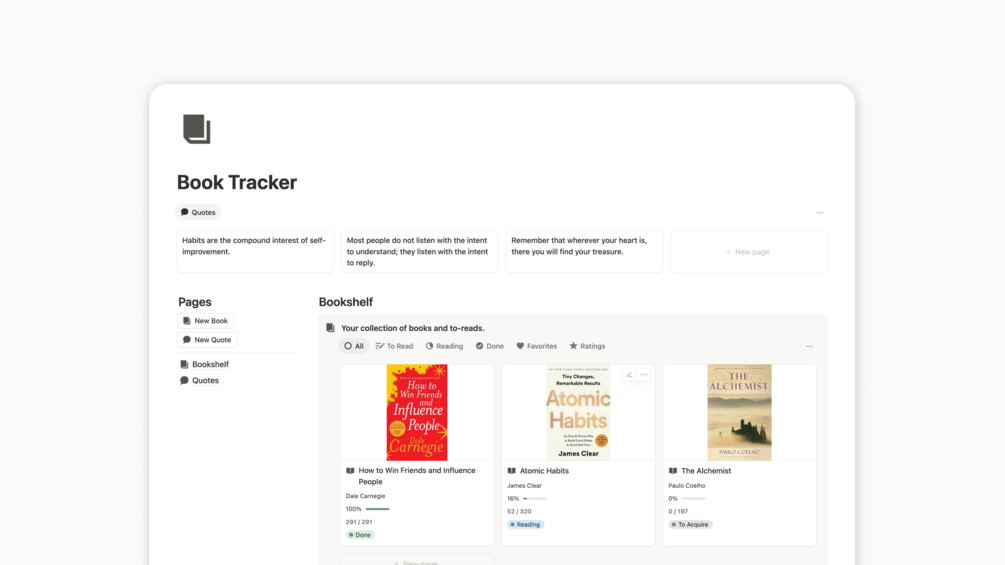Click the speech bubble icon on Quotes tab
Screen dimensions: 1005x565
pos(185,212)
